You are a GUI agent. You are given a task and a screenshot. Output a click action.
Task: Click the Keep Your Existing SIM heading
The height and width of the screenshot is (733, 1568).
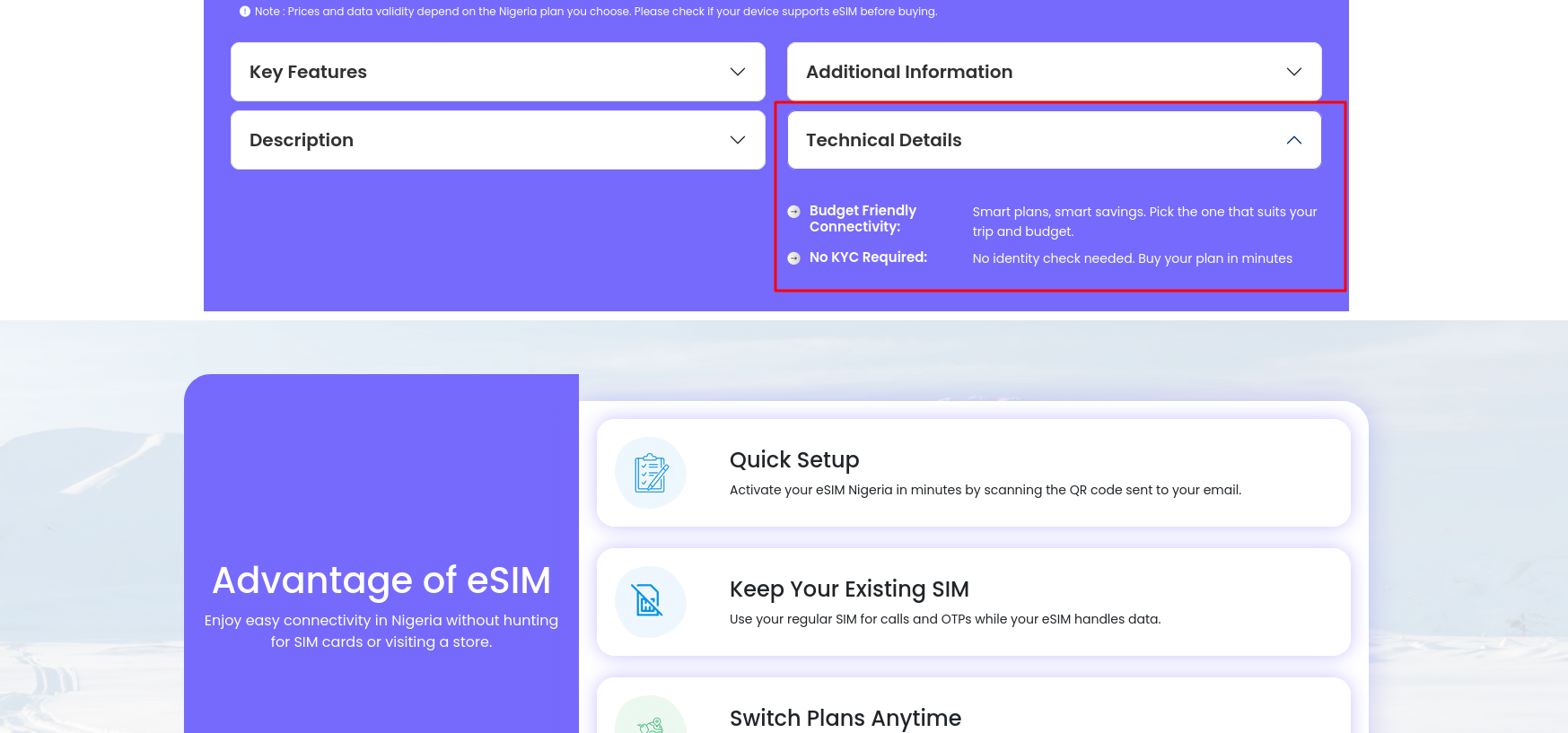click(x=849, y=589)
